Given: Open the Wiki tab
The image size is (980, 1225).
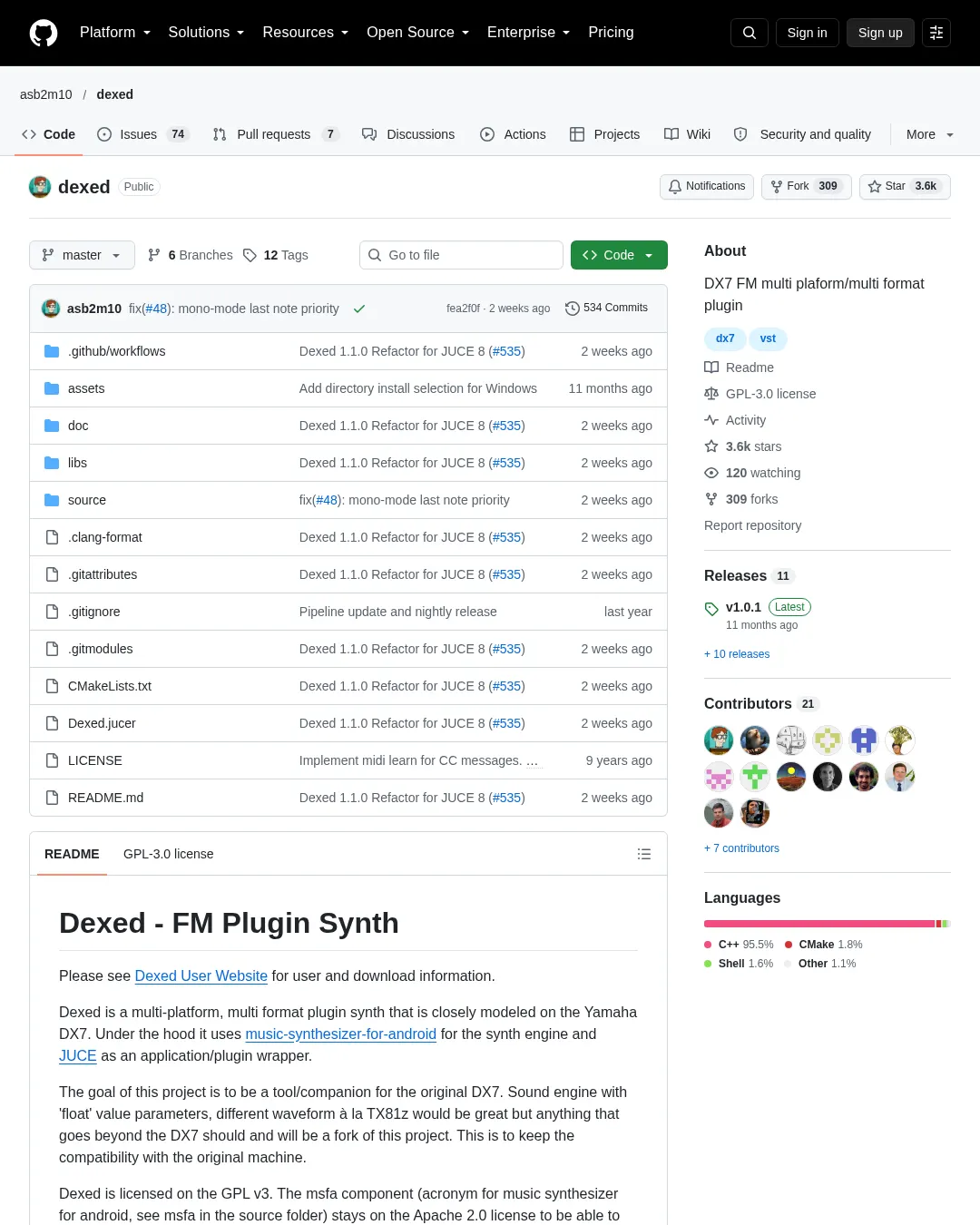Looking at the screenshot, I should 687,134.
